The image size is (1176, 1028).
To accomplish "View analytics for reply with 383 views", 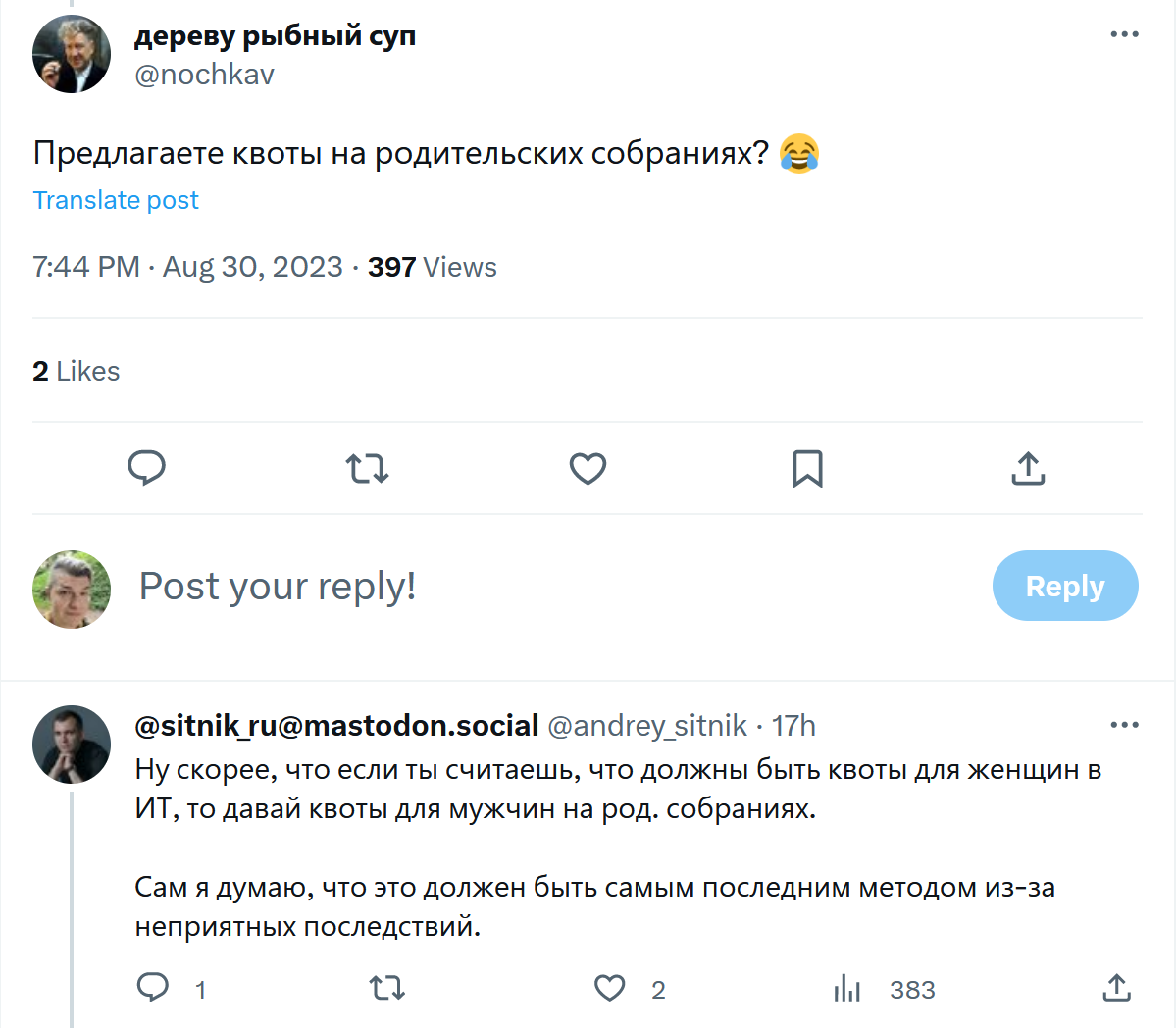I will coord(847,989).
